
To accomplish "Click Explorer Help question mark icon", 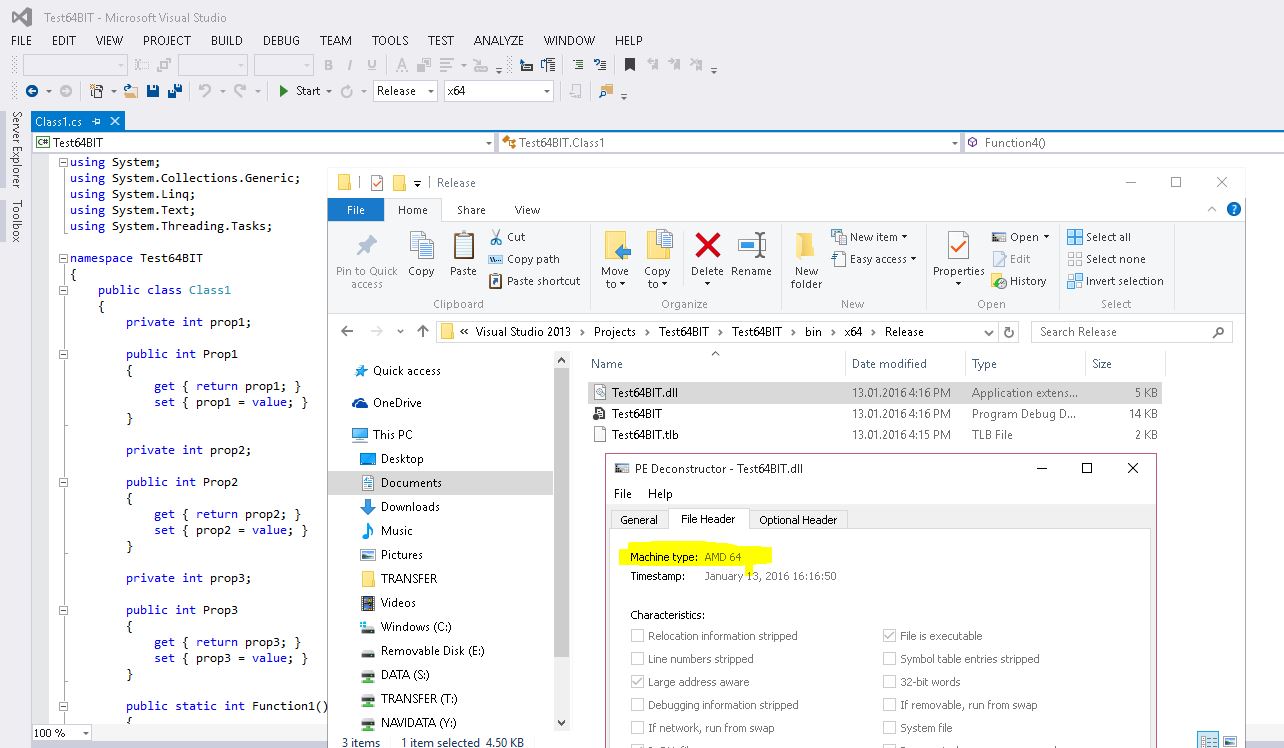I will click(x=1234, y=209).
